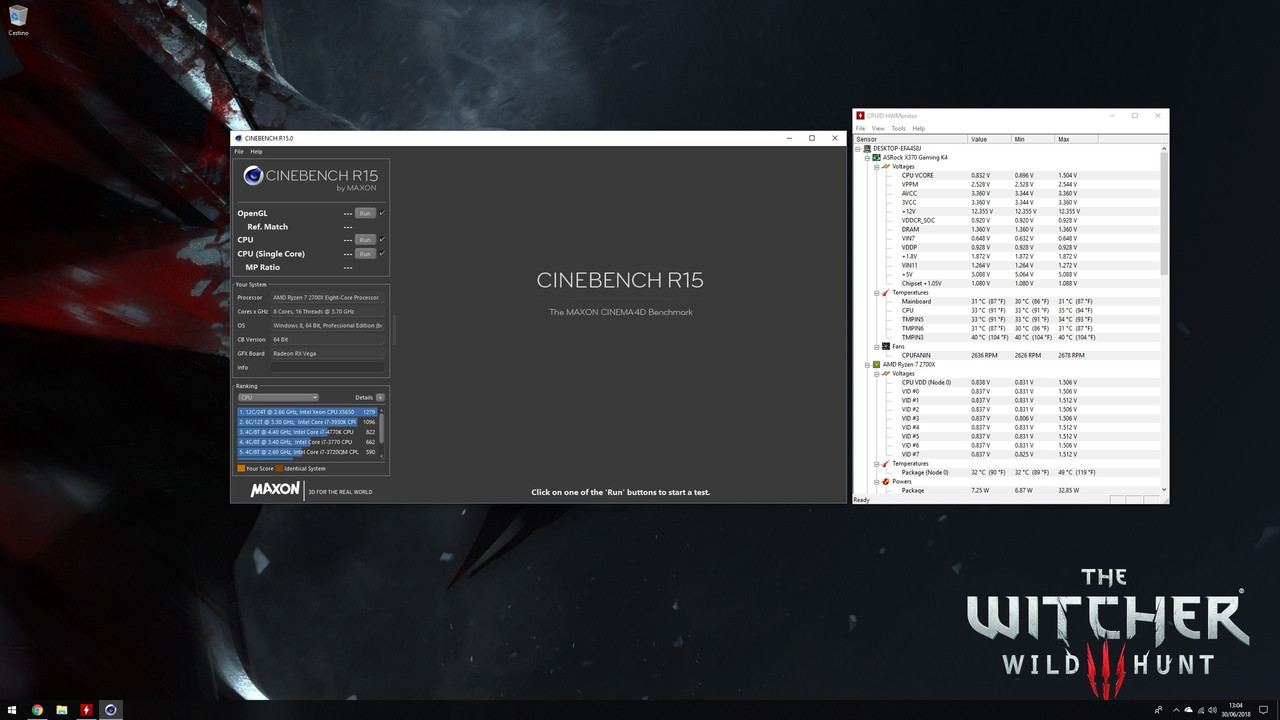
Task: Click the DESKTOP-EFA4S8J computer icon
Action: [867, 148]
